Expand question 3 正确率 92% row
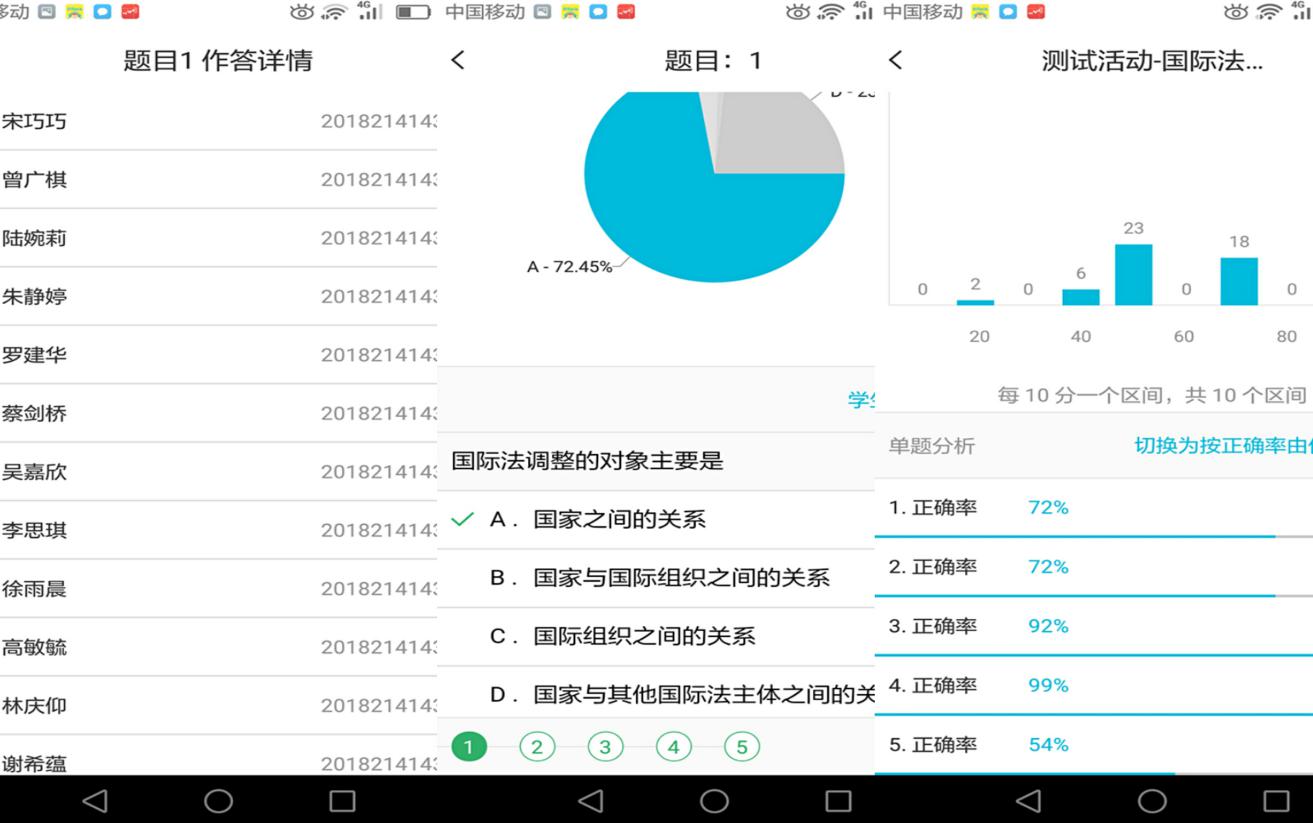This screenshot has height=823, width=1313. (x=1093, y=626)
